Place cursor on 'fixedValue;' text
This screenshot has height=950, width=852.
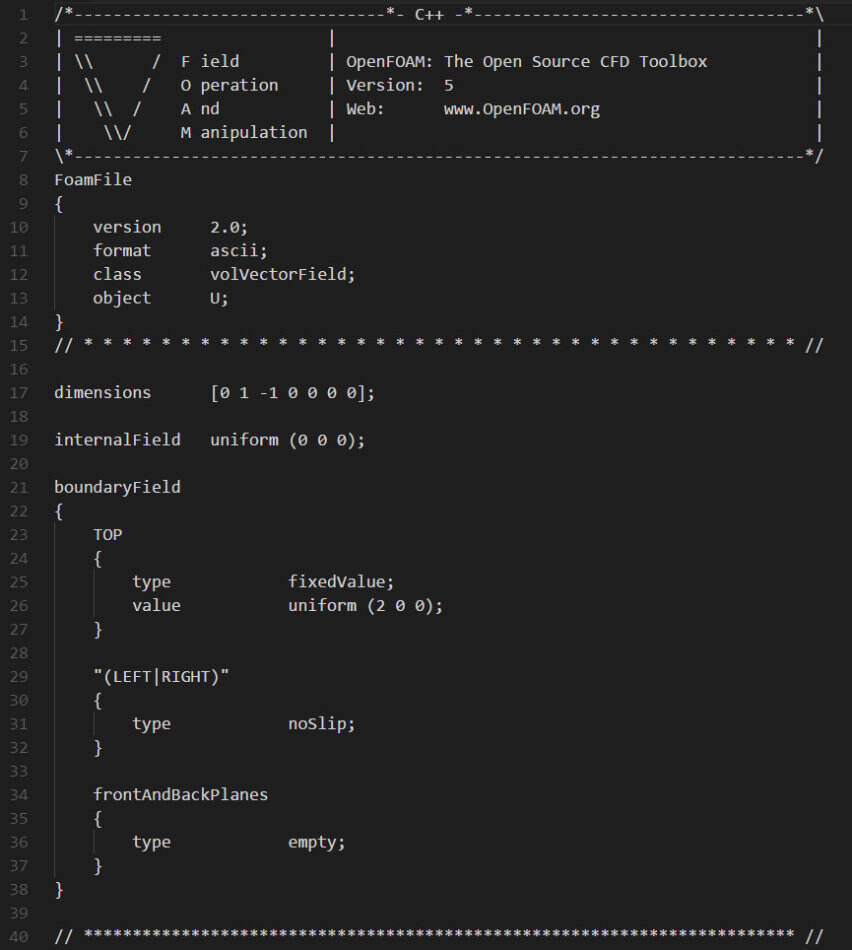tap(341, 582)
